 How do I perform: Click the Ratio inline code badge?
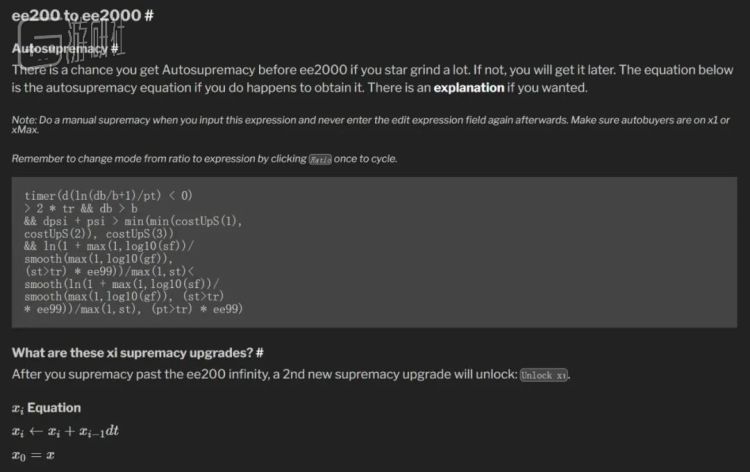click(x=320, y=159)
